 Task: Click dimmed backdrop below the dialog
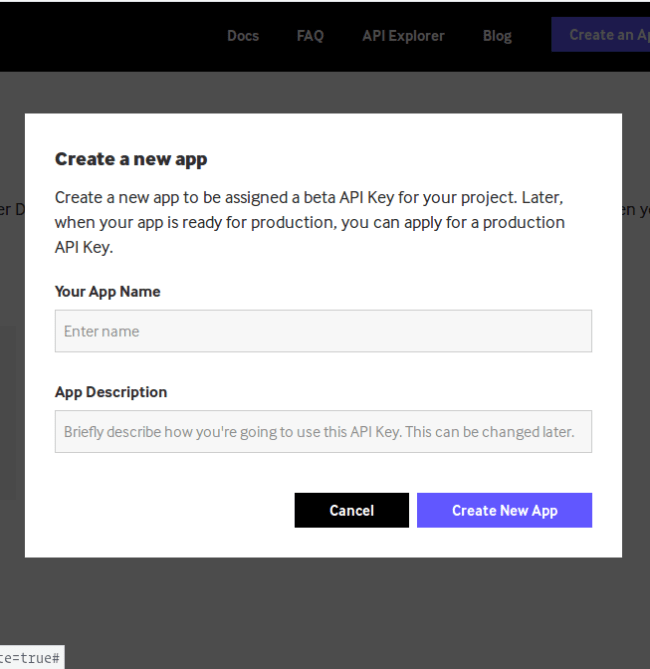pos(323,610)
